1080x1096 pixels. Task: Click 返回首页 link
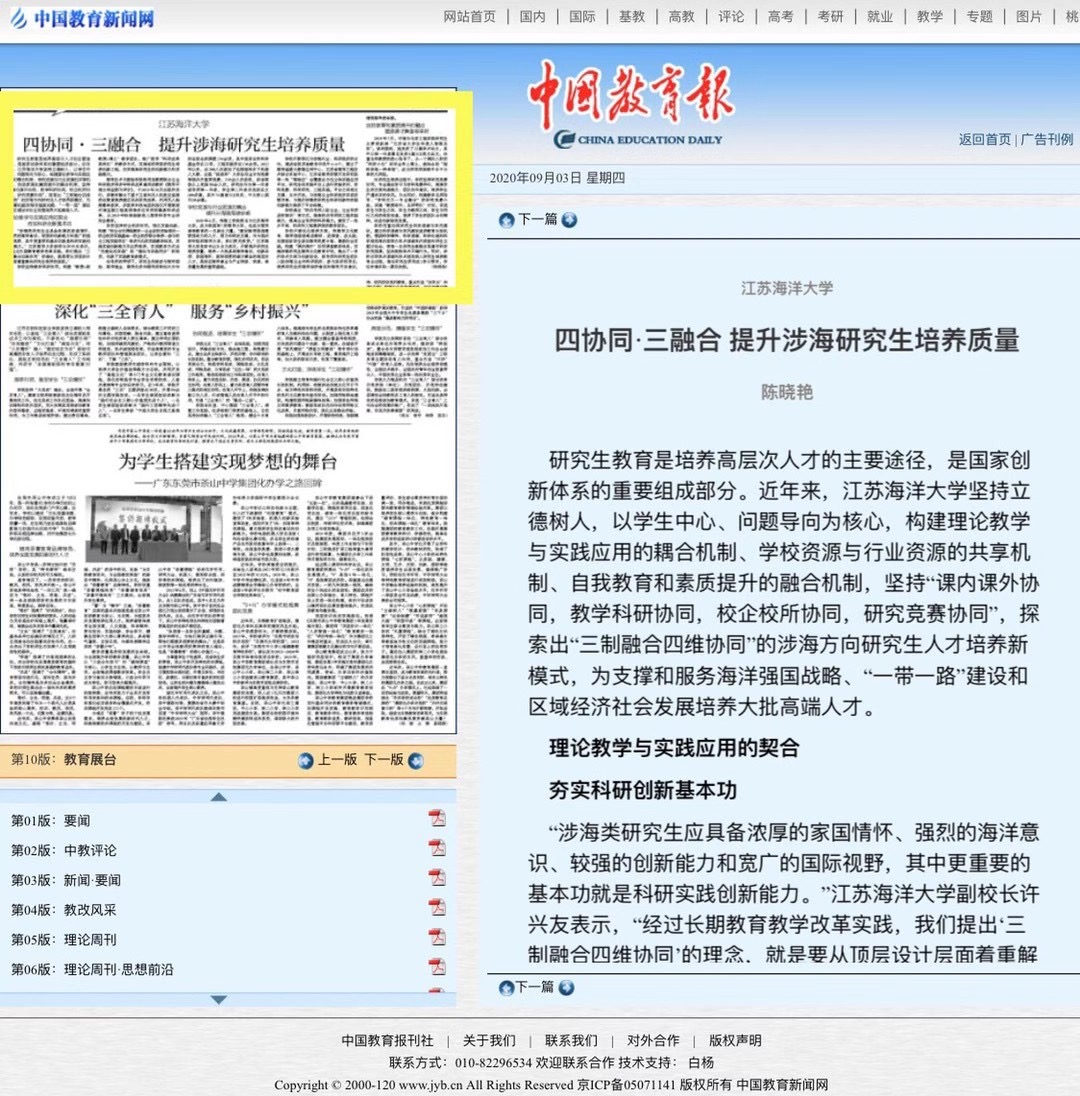pyautogui.click(x=984, y=139)
